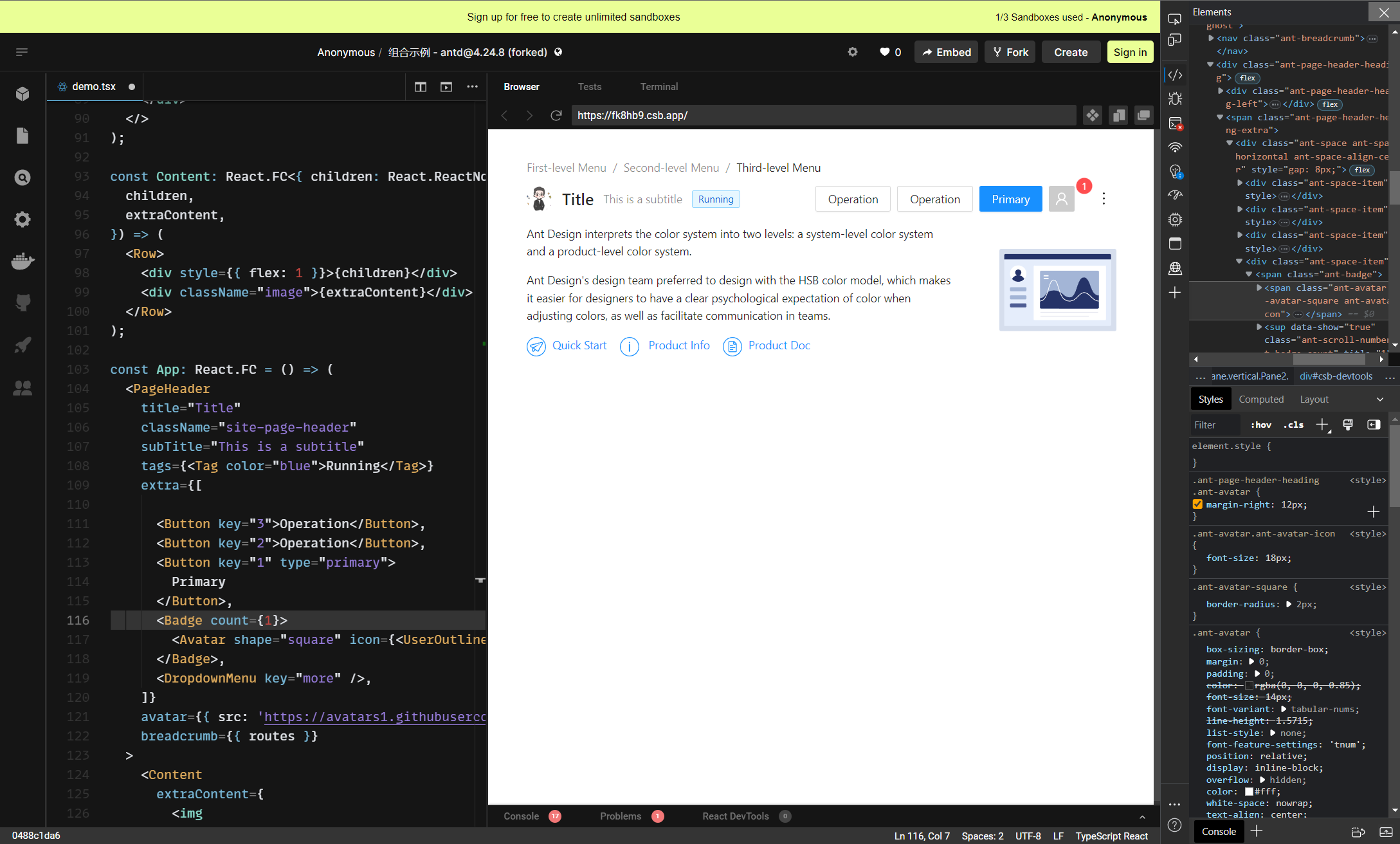Click the browser refresh icon
This screenshot has width=1400, height=844.
[556, 115]
